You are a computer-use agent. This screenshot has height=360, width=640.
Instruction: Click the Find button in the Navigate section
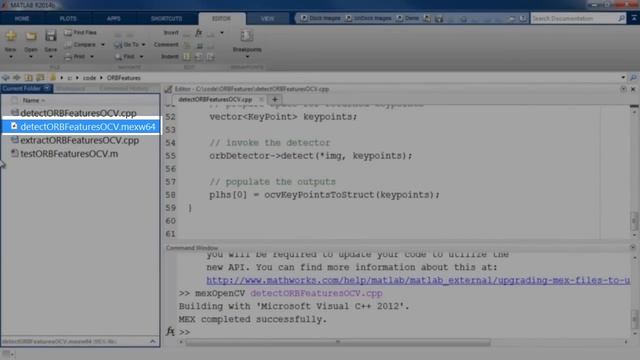click(125, 56)
